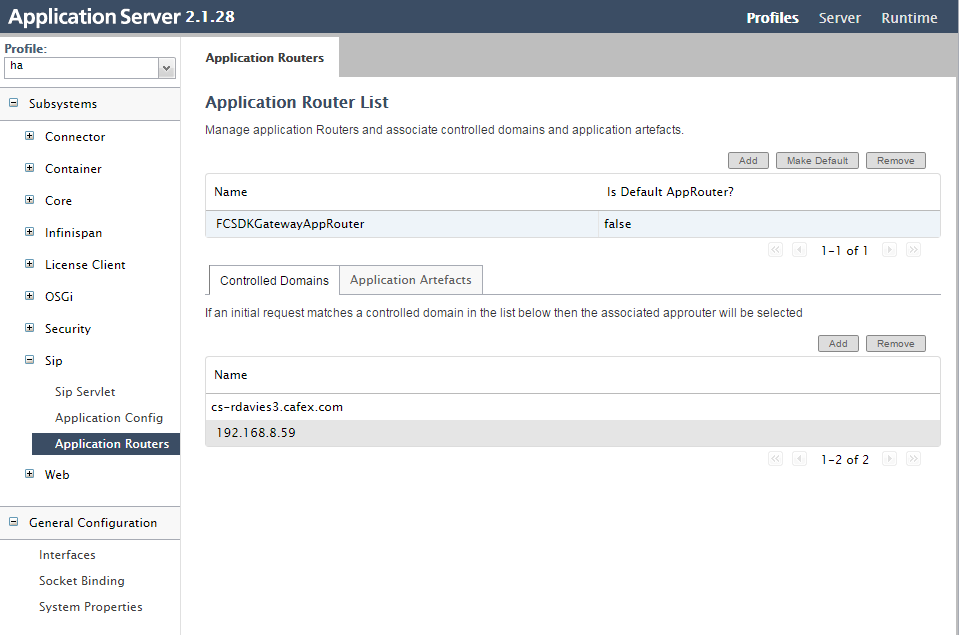Go to last page of Application Router list
The height and width of the screenshot is (635, 959).
click(x=913, y=250)
